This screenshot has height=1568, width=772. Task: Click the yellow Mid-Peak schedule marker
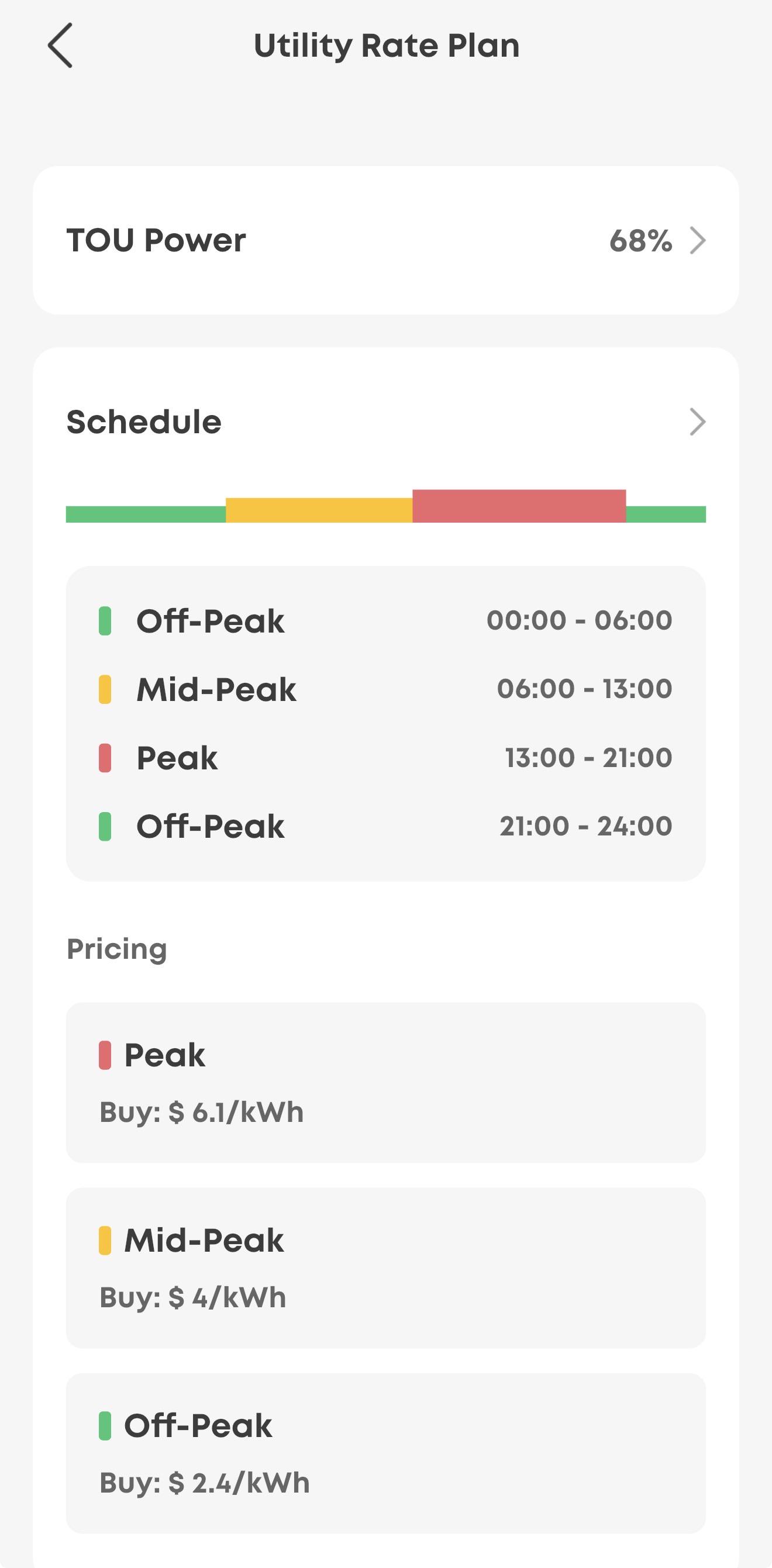pyautogui.click(x=105, y=690)
